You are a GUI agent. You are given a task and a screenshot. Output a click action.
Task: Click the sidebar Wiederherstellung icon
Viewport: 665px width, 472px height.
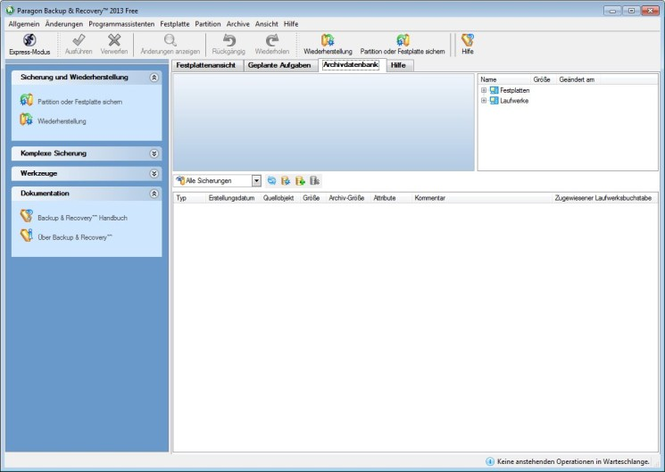pos(26,120)
